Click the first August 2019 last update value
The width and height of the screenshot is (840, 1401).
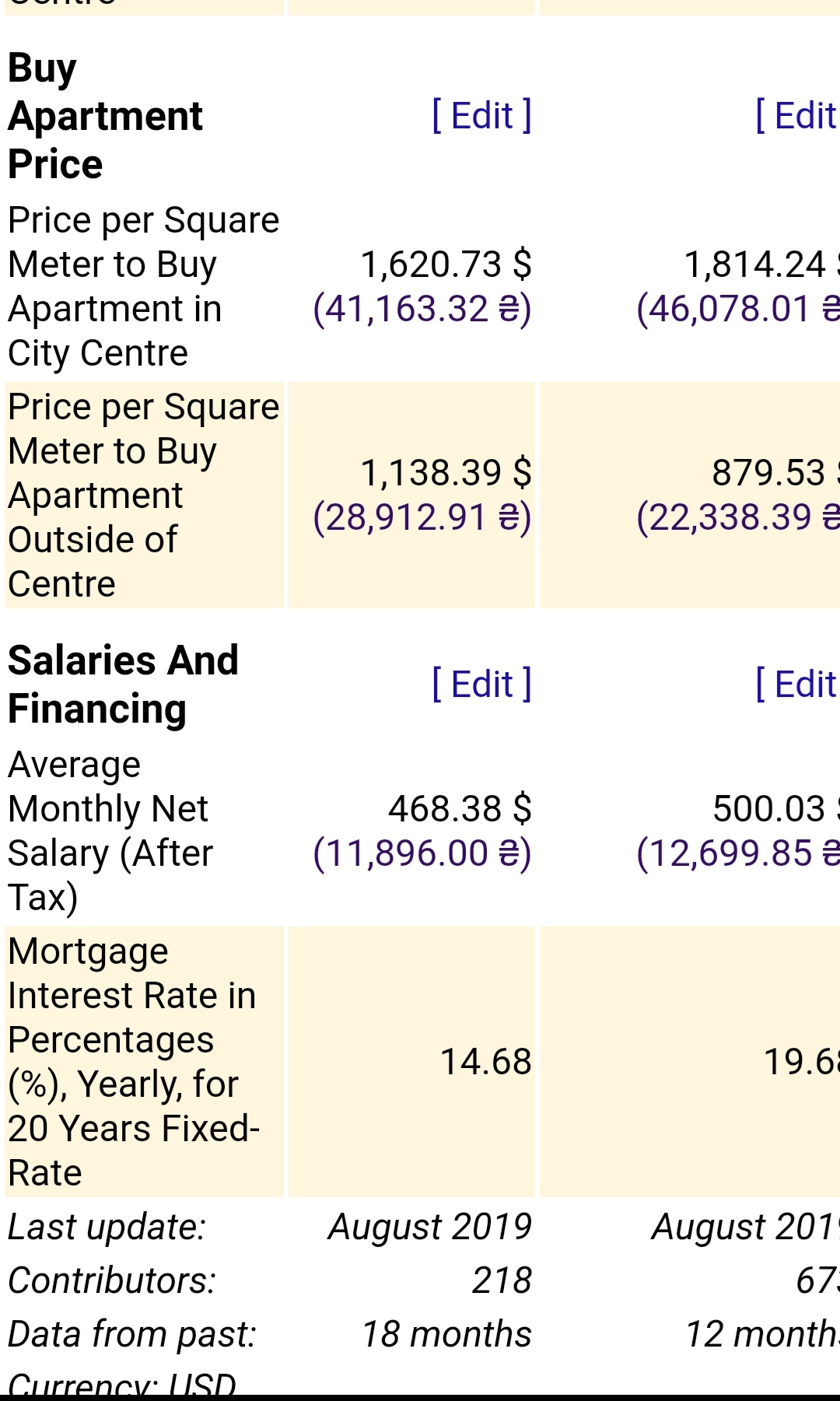pos(429,1227)
